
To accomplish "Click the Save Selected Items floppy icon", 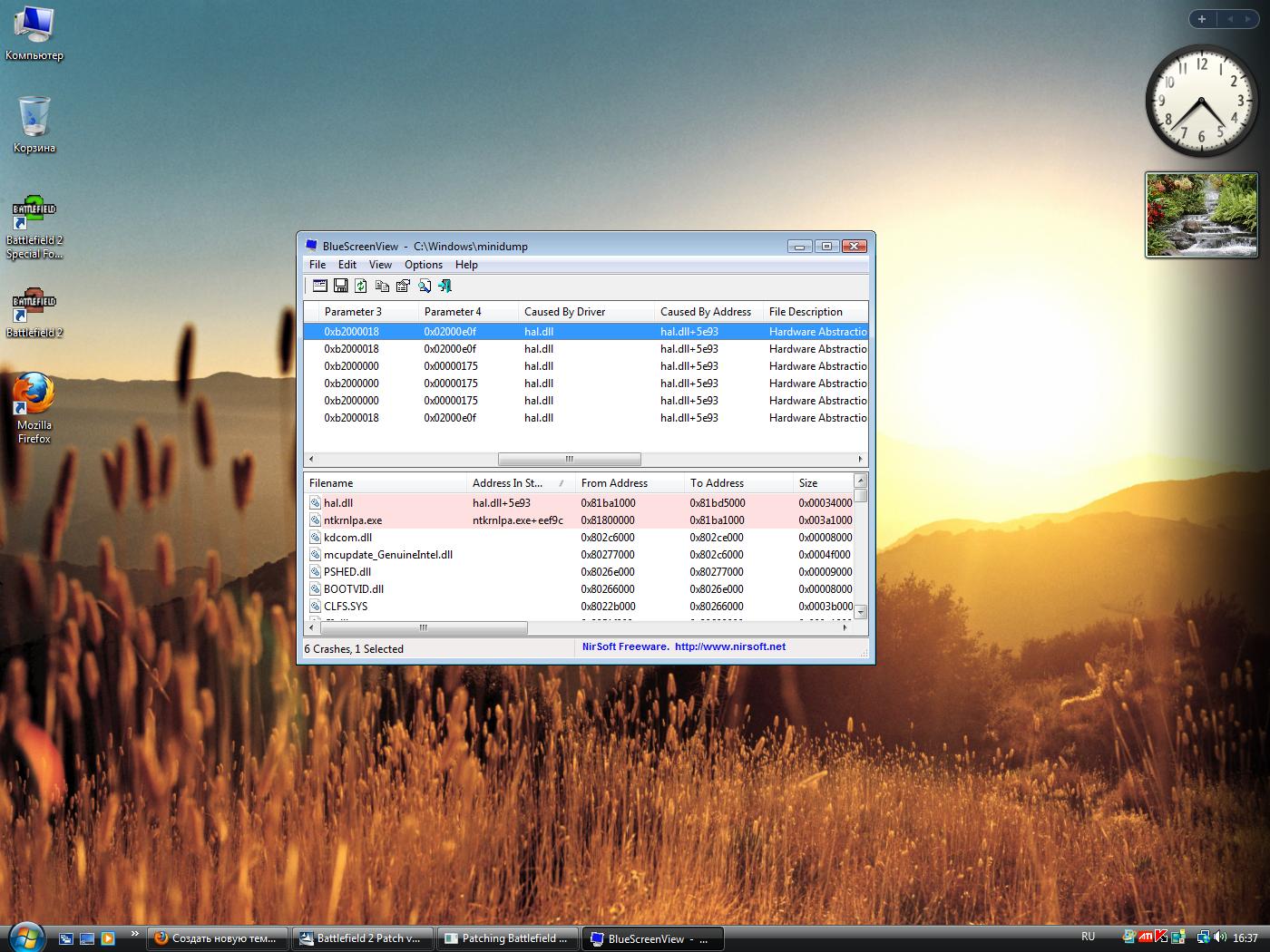I will (341, 286).
